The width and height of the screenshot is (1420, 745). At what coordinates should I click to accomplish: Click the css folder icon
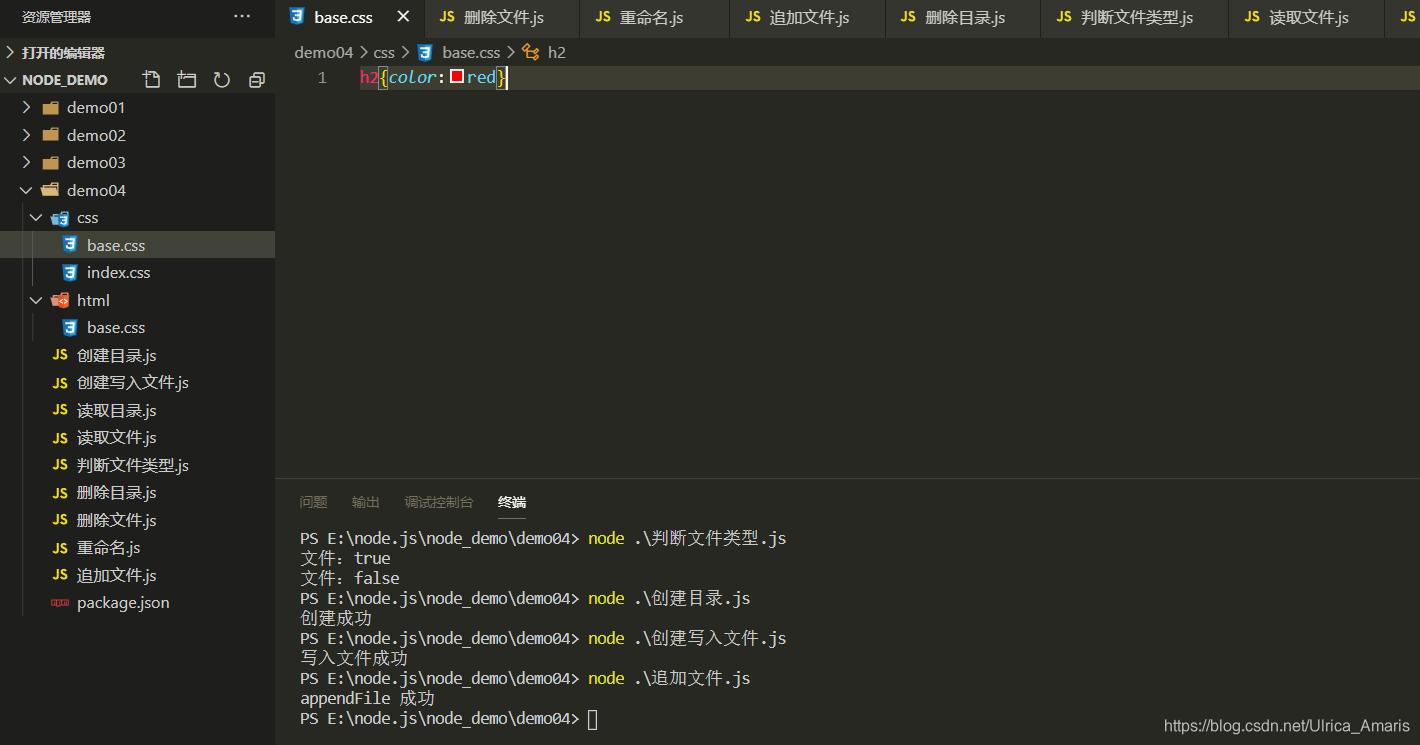pyautogui.click(x=61, y=217)
